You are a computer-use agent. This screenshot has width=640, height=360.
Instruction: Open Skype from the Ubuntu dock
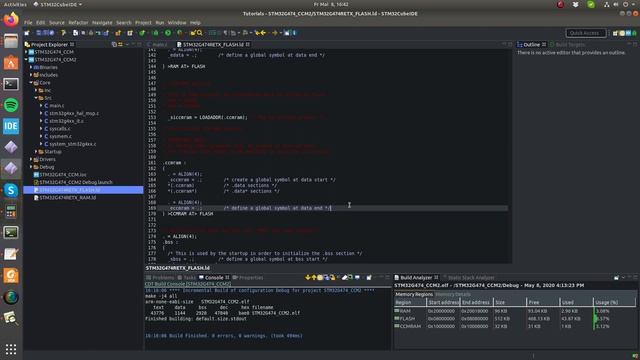click(x=11, y=190)
